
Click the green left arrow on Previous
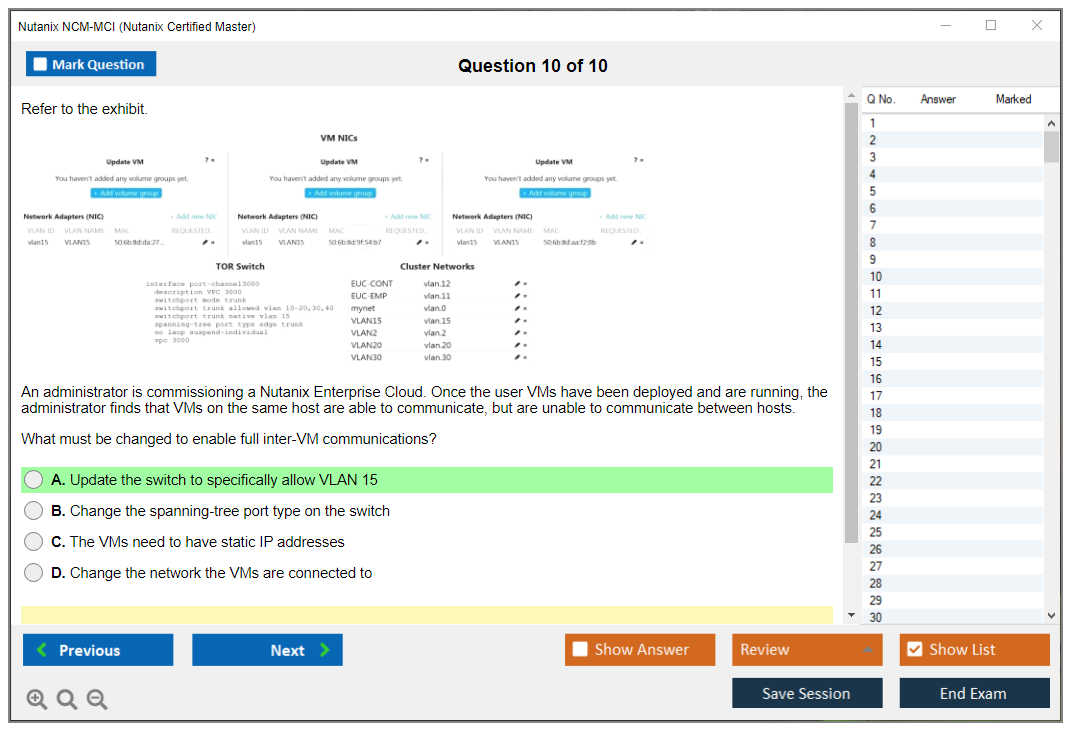[42, 650]
